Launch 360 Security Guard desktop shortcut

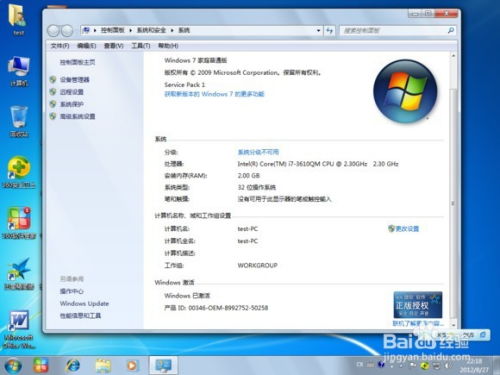19,172
